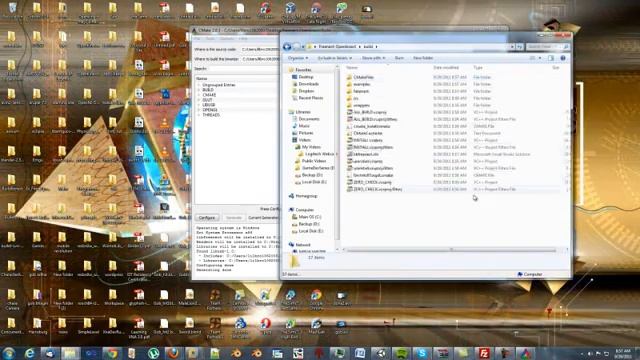Expand the BUILD group in CMake
The height and width of the screenshot is (360, 640).
199,90
